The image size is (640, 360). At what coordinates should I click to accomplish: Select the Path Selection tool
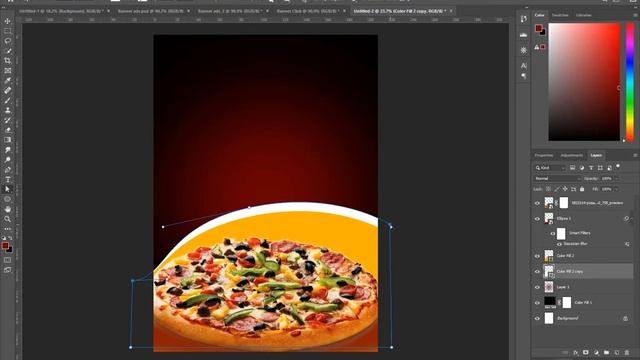(7, 189)
